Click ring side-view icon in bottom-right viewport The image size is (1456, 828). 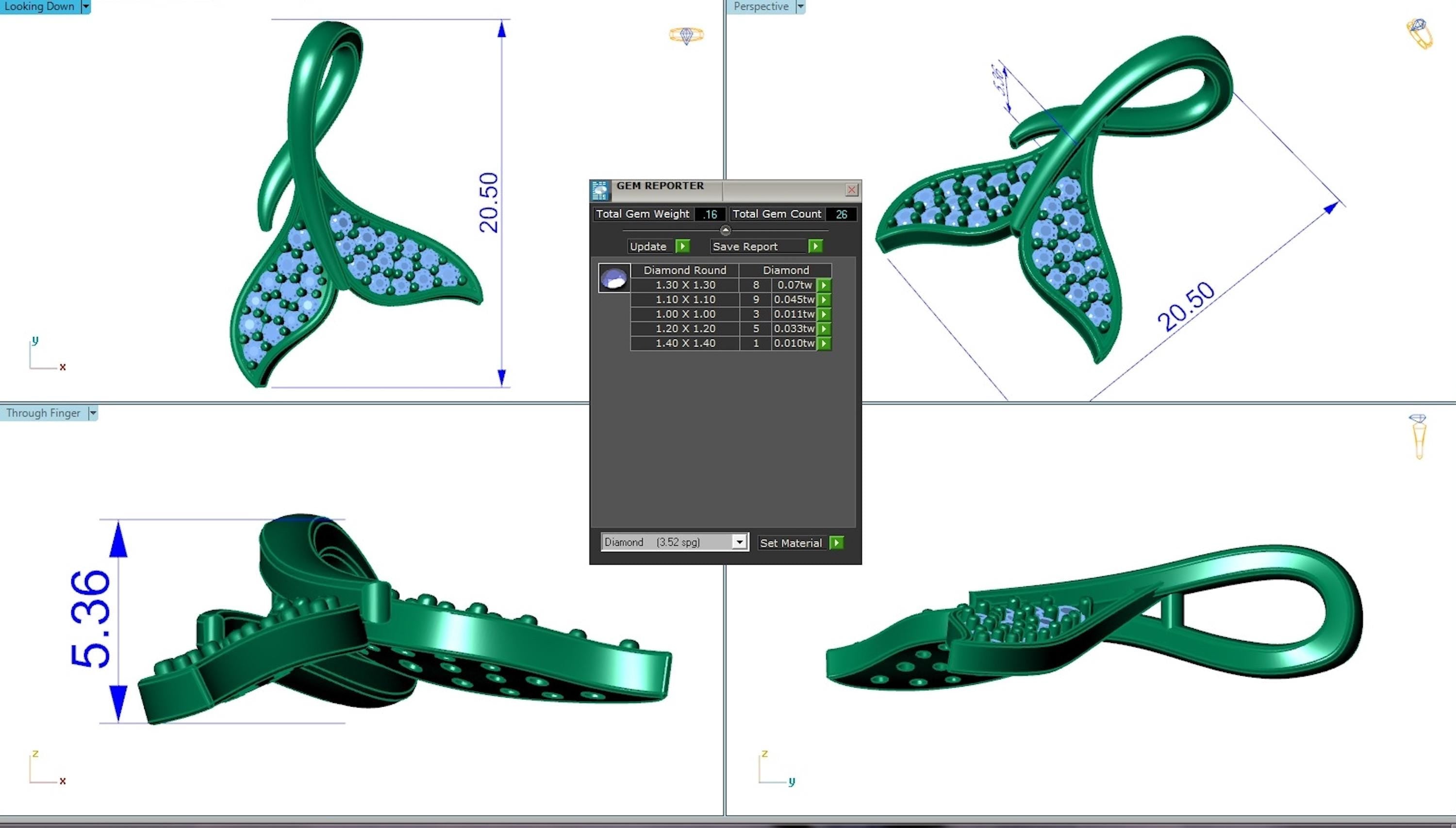coord(1419,437)
